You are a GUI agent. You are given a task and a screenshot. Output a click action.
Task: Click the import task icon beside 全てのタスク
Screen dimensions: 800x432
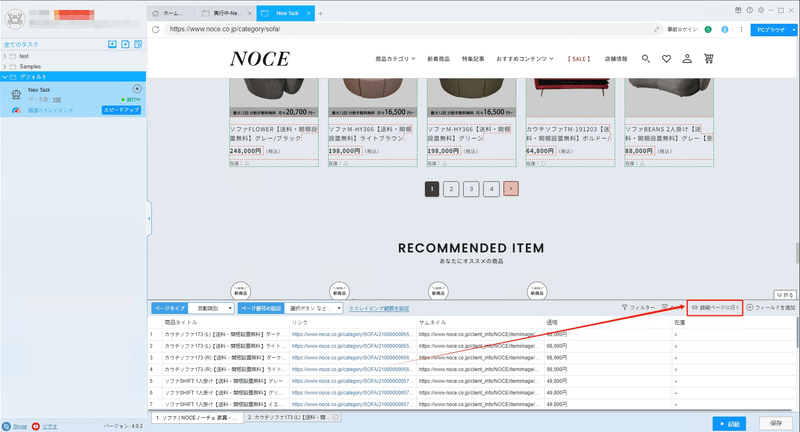[x=112, y=44]
